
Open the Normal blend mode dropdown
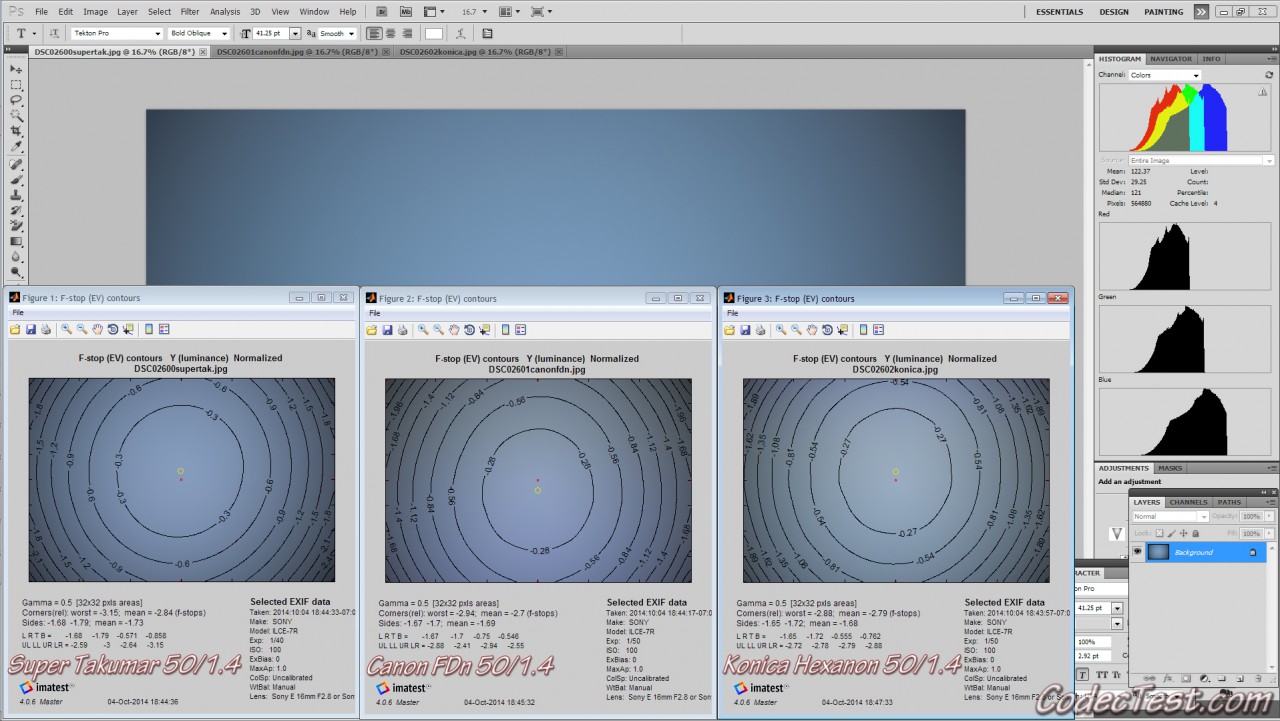point(1170,516)
